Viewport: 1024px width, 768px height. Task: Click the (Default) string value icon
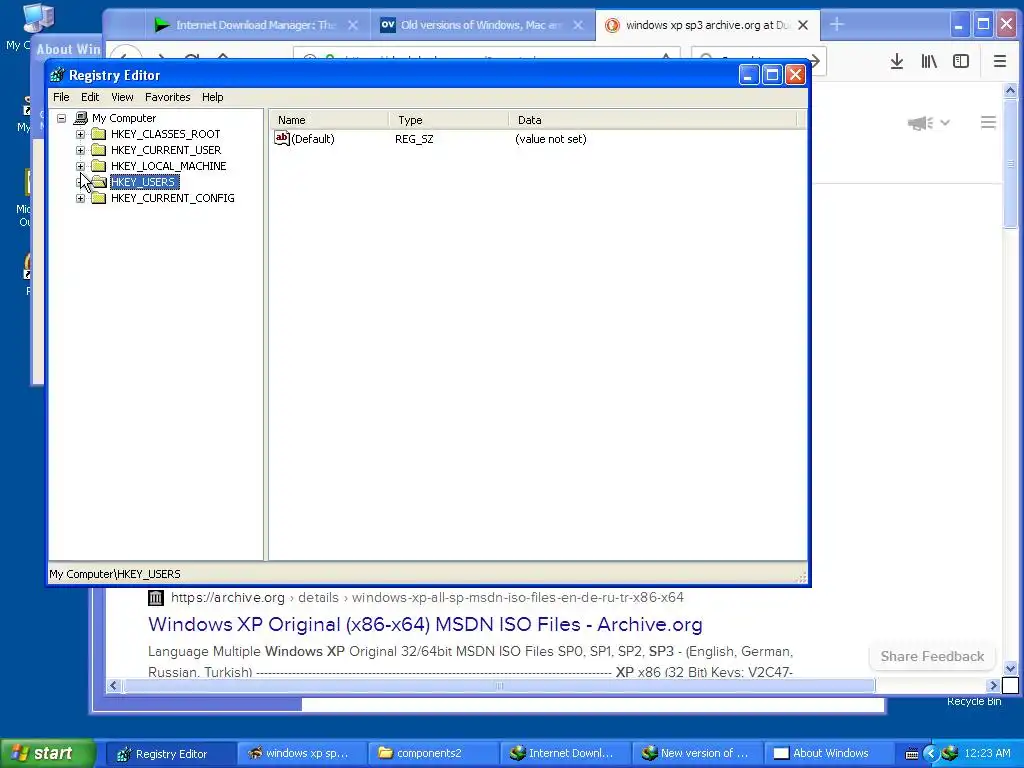tap(281, 138)
